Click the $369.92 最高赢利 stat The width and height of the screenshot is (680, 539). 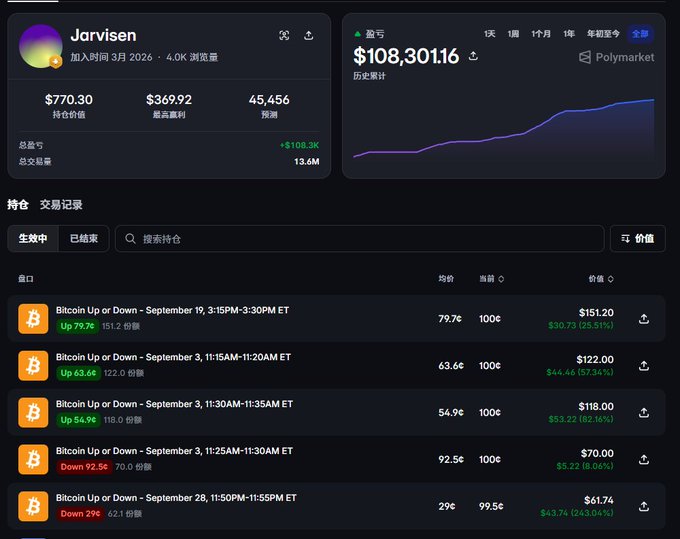(169, 105)
